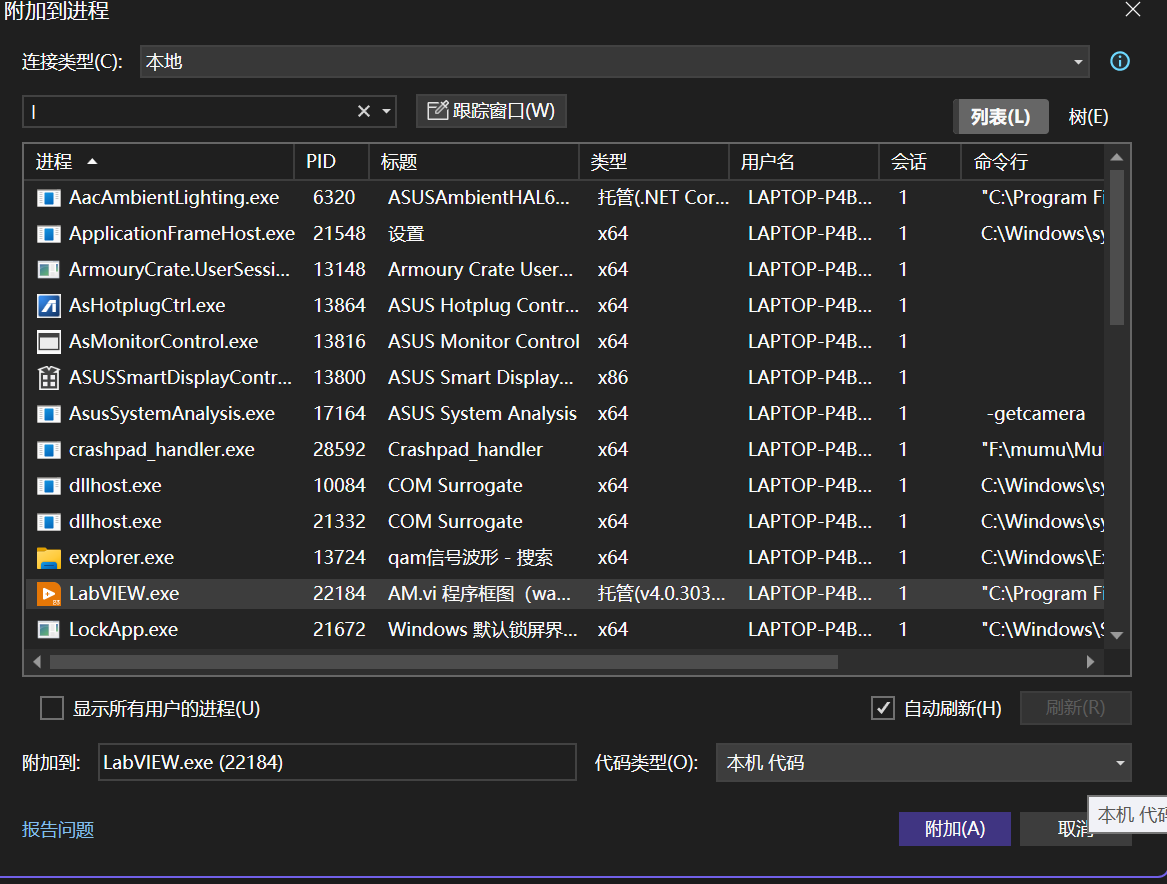Click icon of dllhost.exe PID 21332

(x=48, y=522)
